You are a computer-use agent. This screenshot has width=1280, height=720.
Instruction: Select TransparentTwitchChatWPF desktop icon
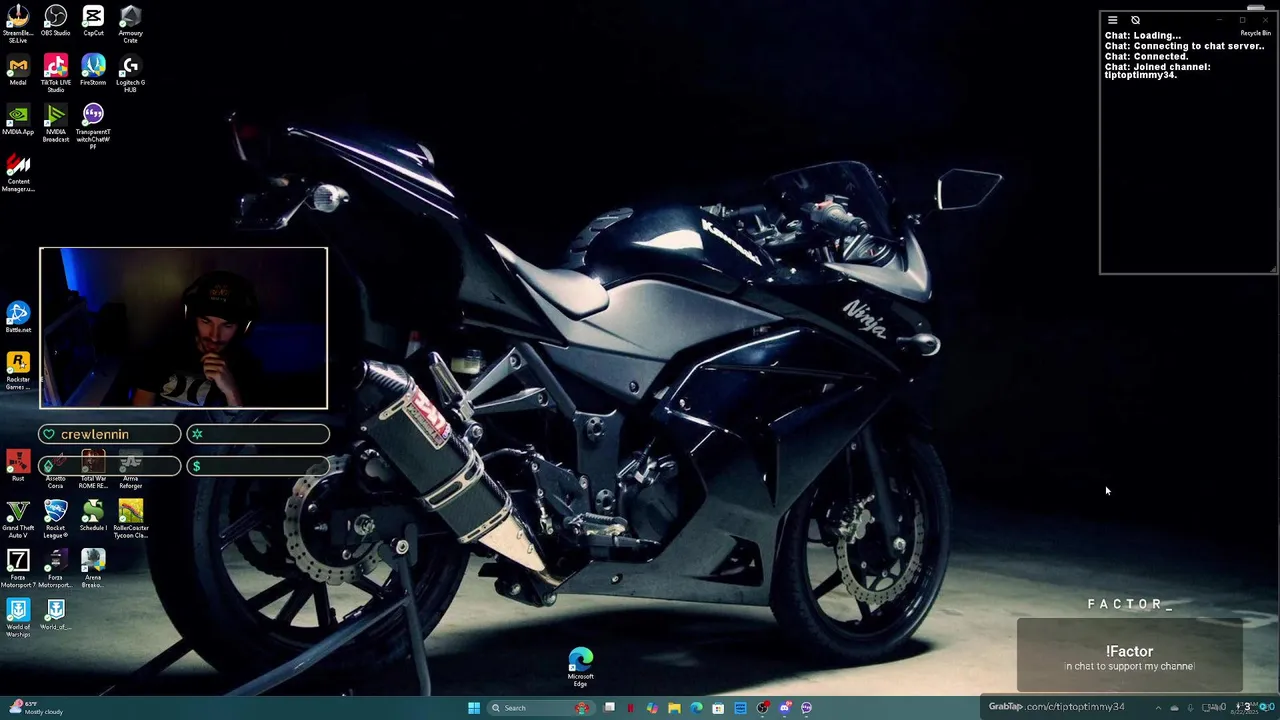point(93,126)
